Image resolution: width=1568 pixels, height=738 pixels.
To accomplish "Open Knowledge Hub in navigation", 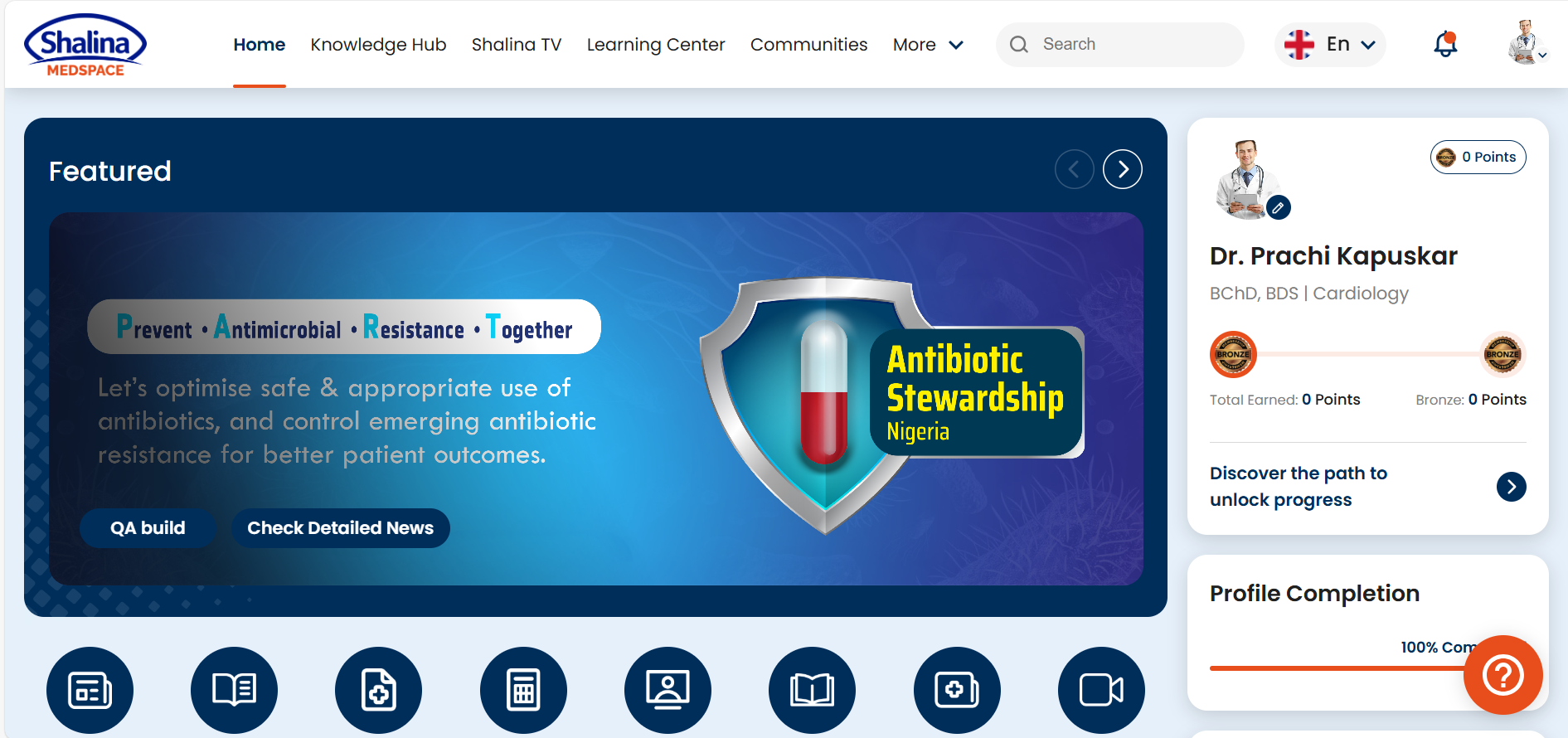I will [378, 45].
